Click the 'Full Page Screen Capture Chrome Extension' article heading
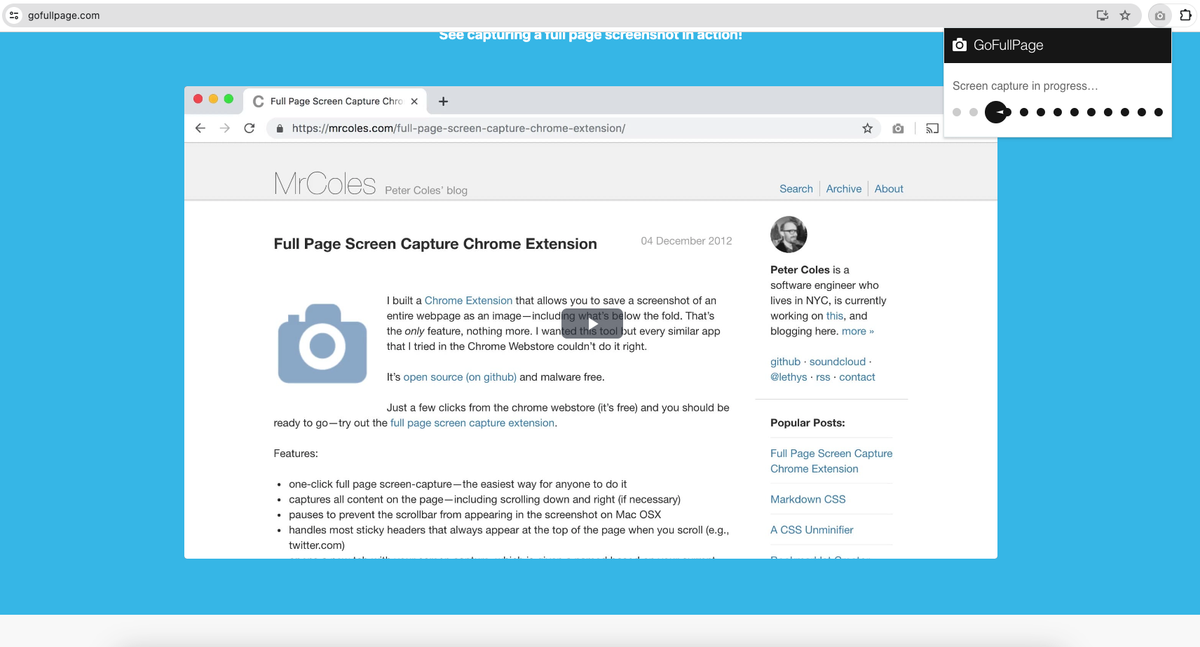 point(435,244)
